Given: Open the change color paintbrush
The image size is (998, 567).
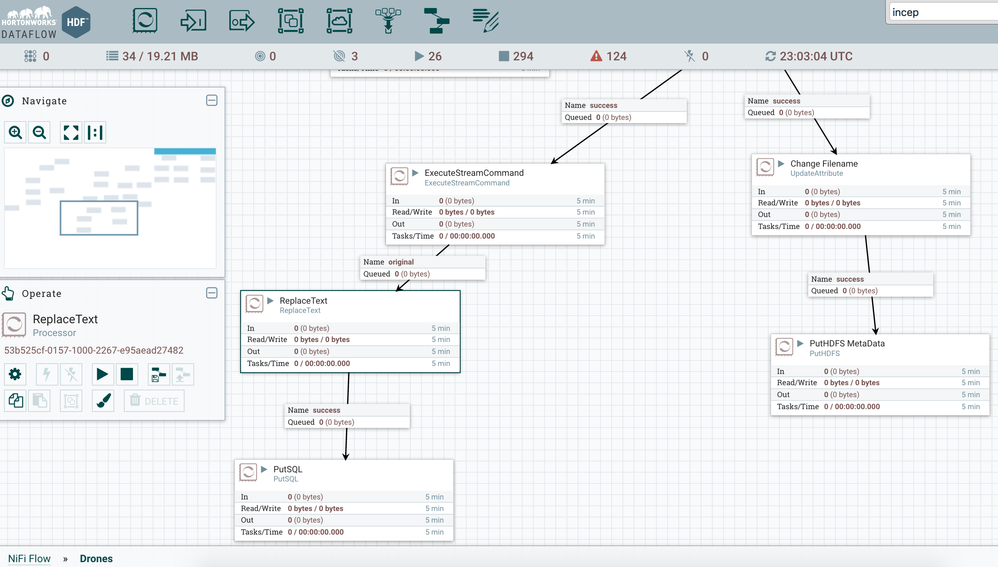Looking at the screenshot, I should [102, 401].
